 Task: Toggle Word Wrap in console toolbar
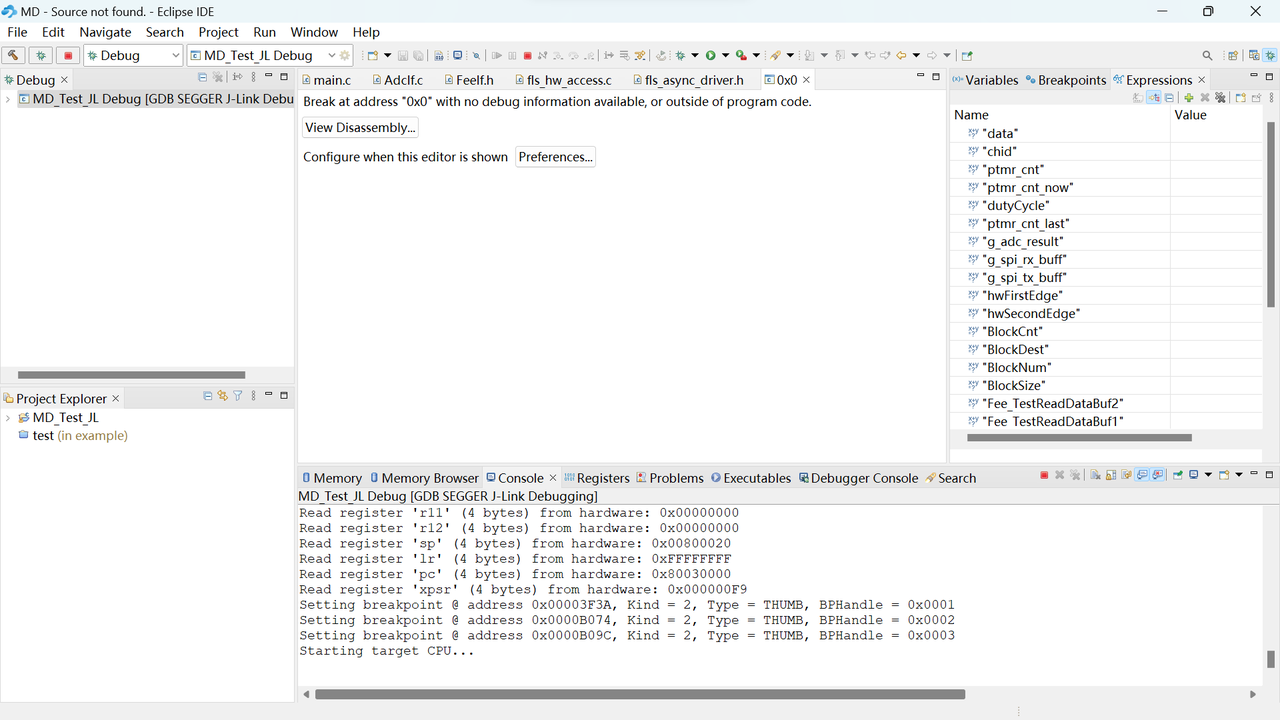(x=1126, y=475)
